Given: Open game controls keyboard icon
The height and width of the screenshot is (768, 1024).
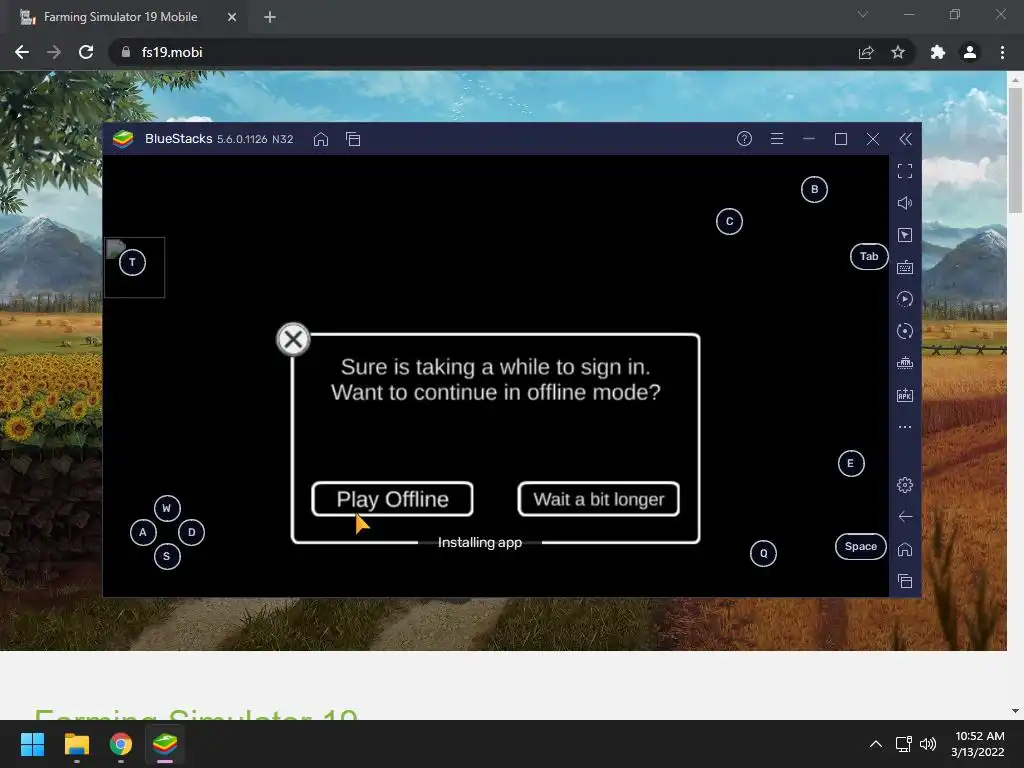Looking at the screenshot, I should click(x=904, y=267).
